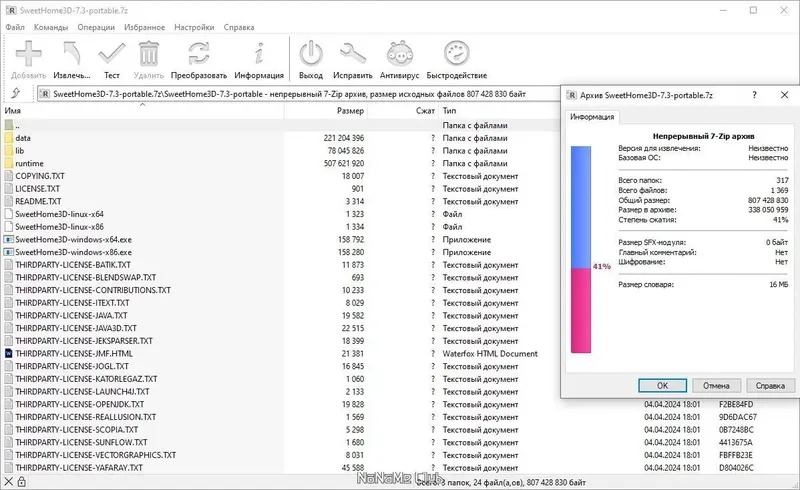
Task: Select THIRDPARTY-LICENSE-BLENDSWAP.TXT
Action: (x=86, y=278)
